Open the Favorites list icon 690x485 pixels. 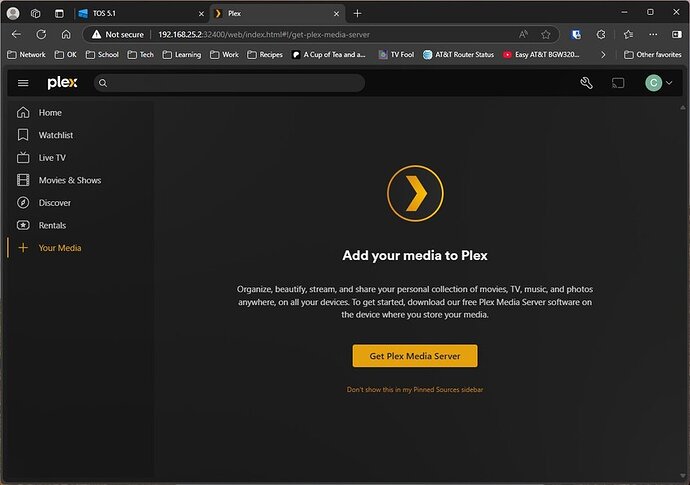point(628,34)
